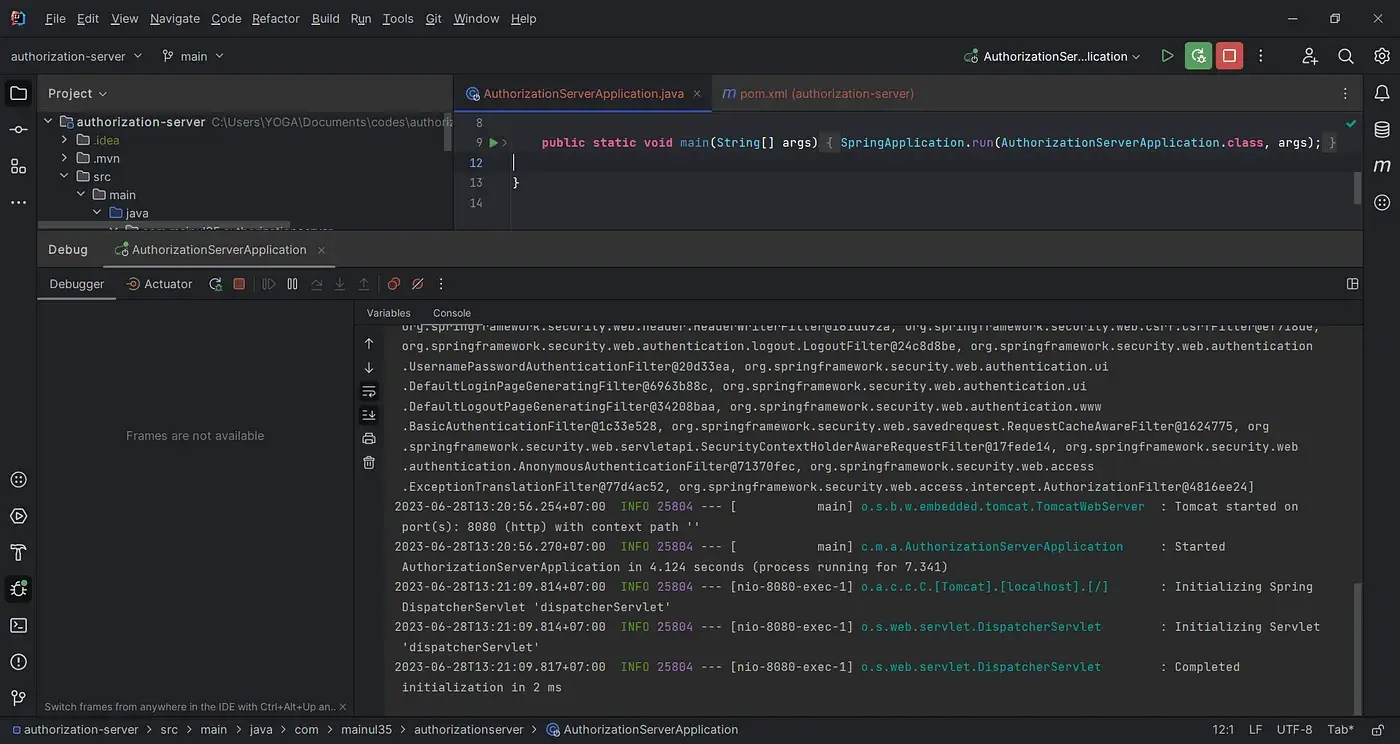1400x744 pixels.
Task: Click the run gutter icon beside main method
Action: (493, 143)
